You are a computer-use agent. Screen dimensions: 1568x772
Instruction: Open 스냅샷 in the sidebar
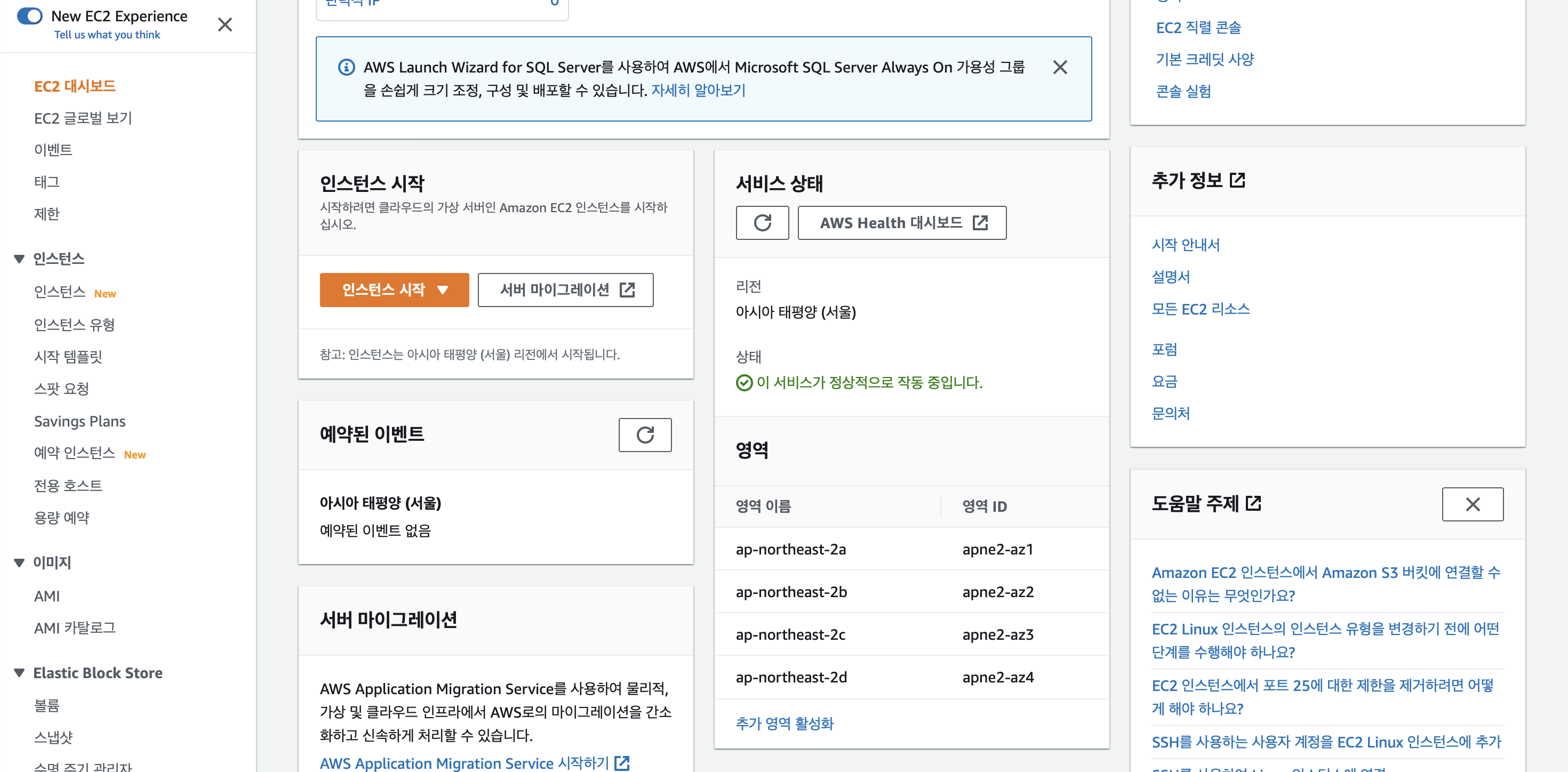[53, 737]
